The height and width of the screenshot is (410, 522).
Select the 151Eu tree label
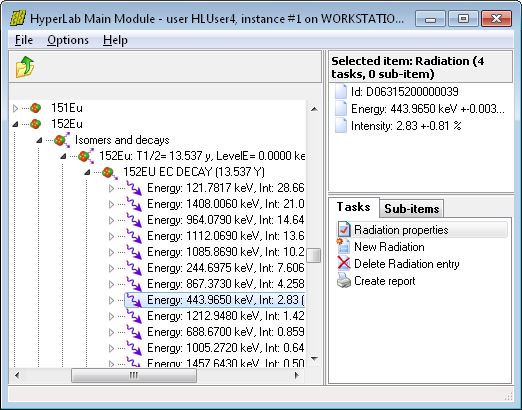pyautogui.click(x=67, y=108)
